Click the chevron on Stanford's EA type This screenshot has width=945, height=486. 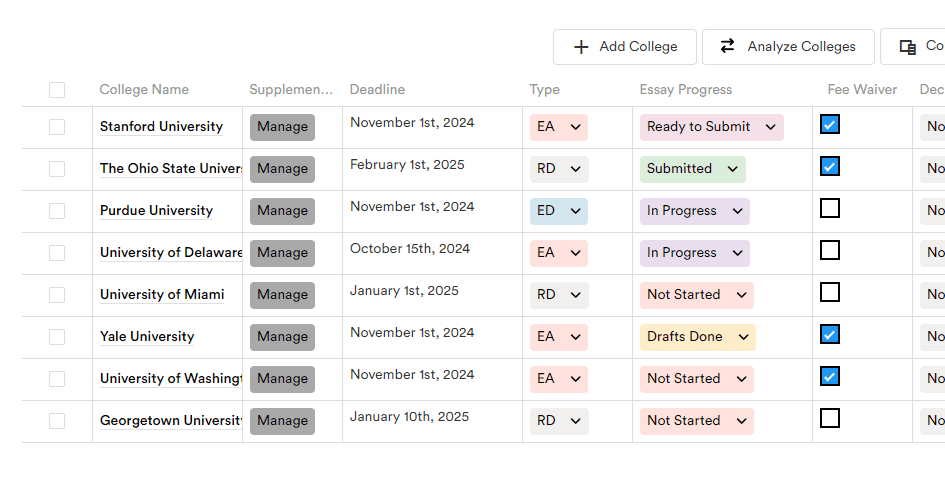[x=576, y=127]
